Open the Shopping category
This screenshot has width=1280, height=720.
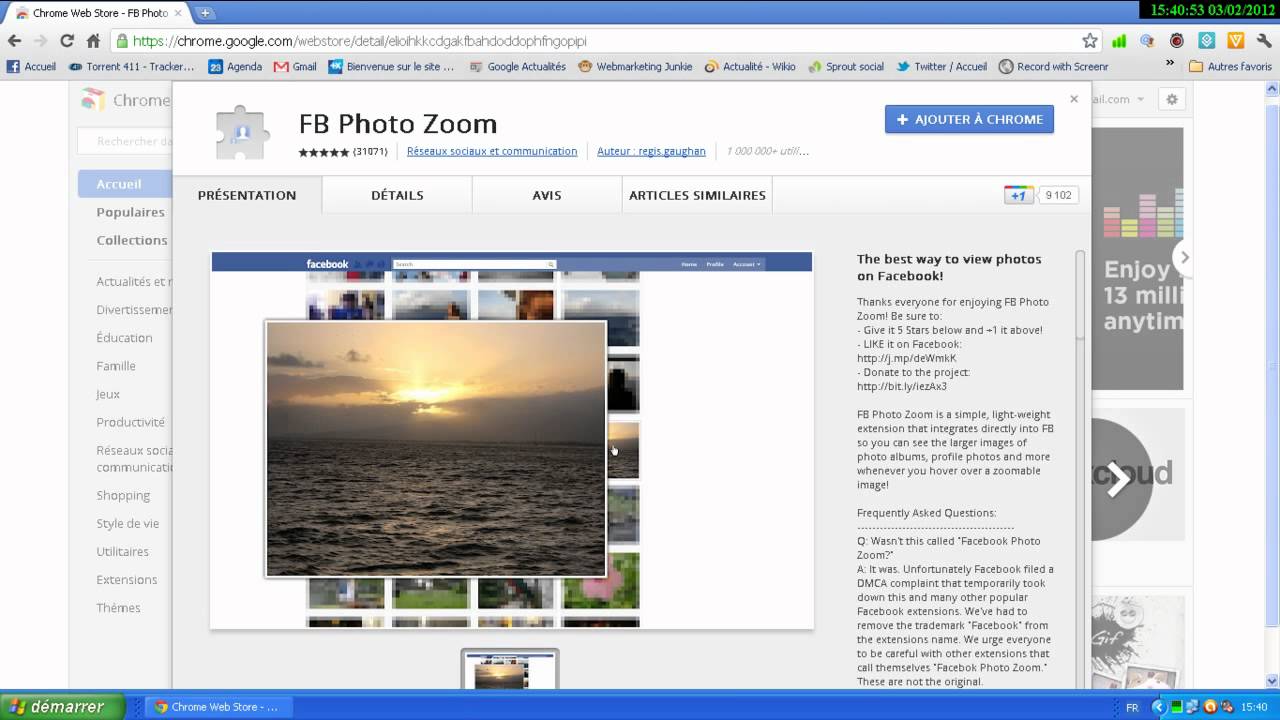tap(123, 495)
